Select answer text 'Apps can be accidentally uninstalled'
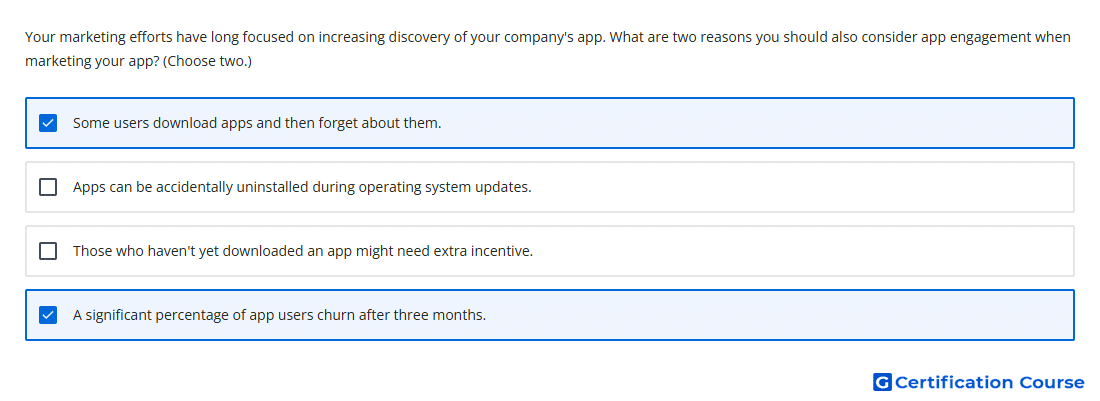Screen dimensions: 1100x401 pyautogui.click(x=192, y=187)
